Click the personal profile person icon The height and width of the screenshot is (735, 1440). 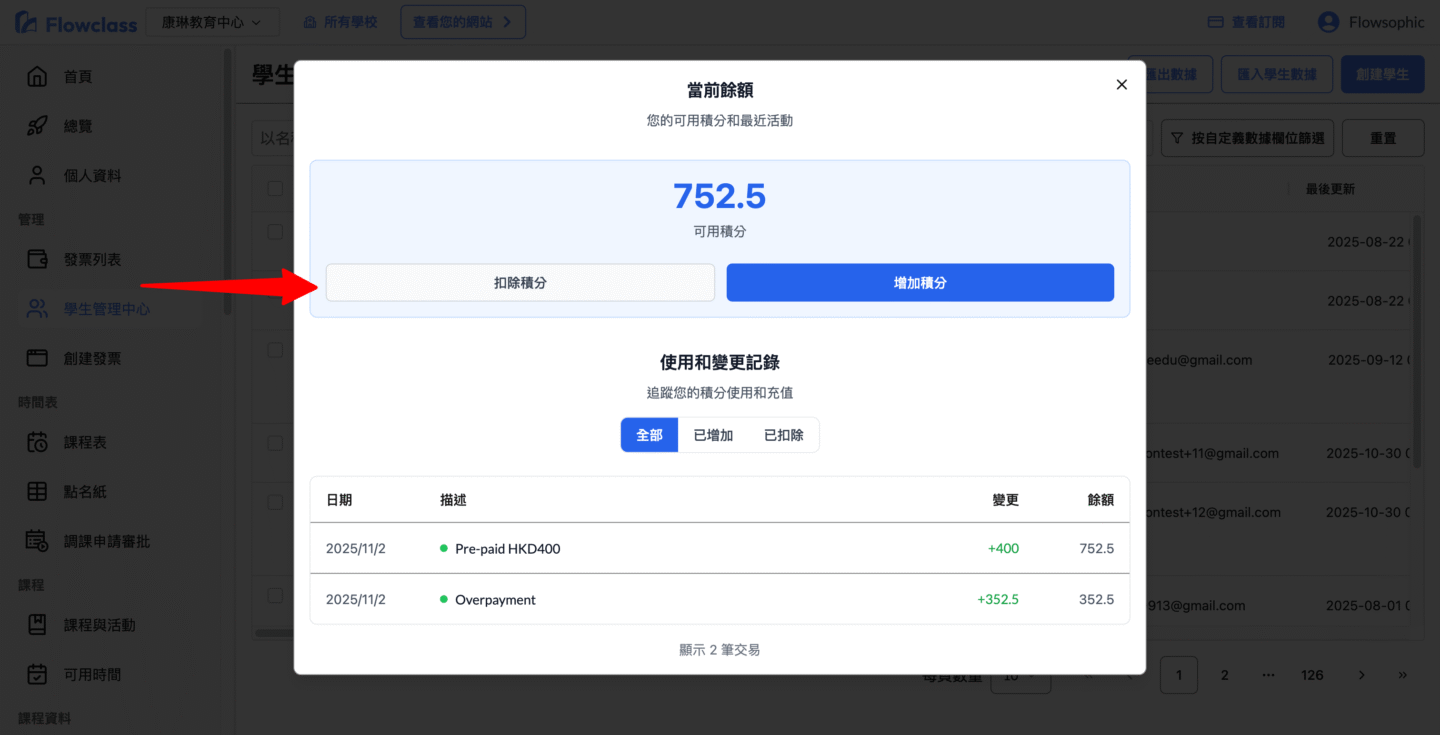point(37,176)
